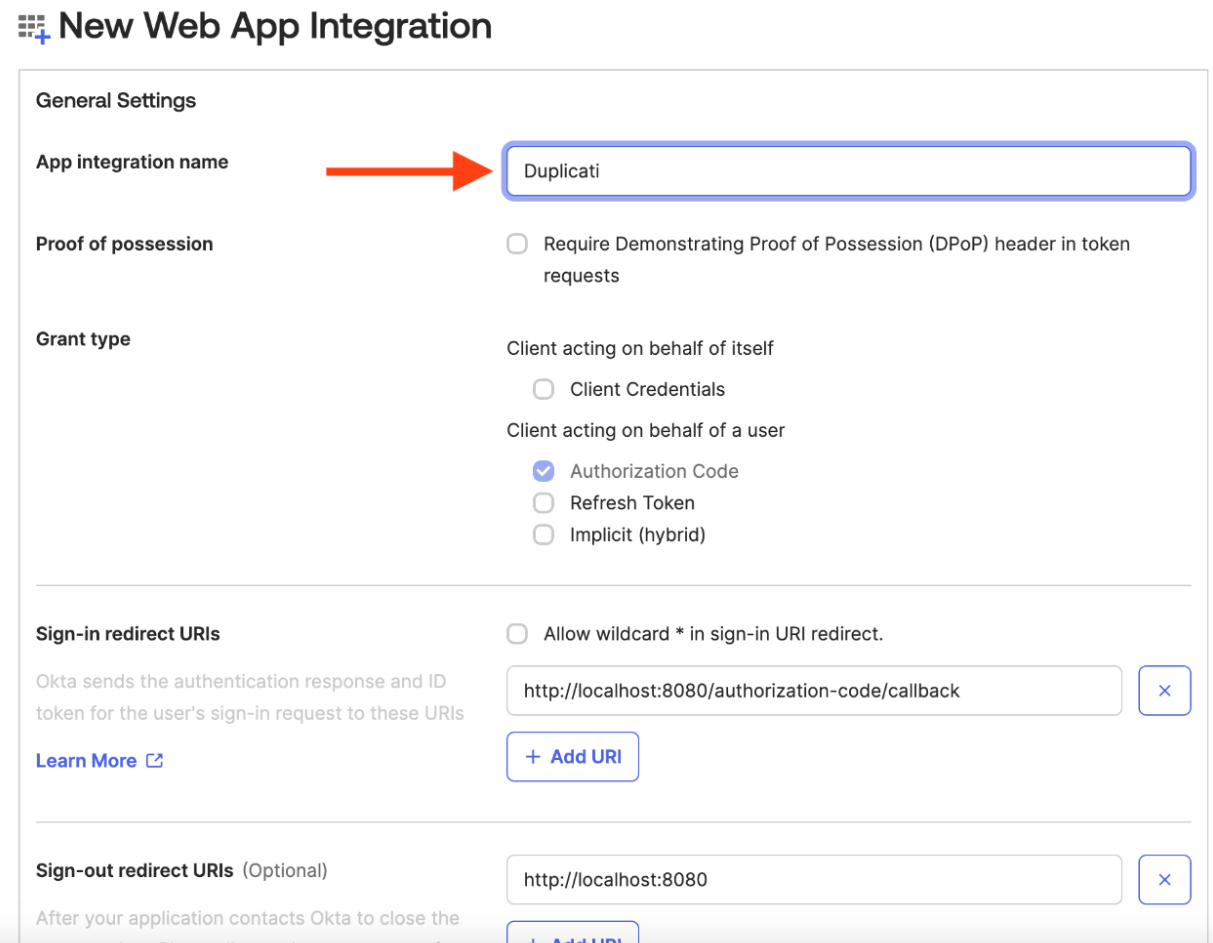The image size is (1213, 943).
Task: Click the Sign-in redirect URIs label
Action: tap(128, 634)
